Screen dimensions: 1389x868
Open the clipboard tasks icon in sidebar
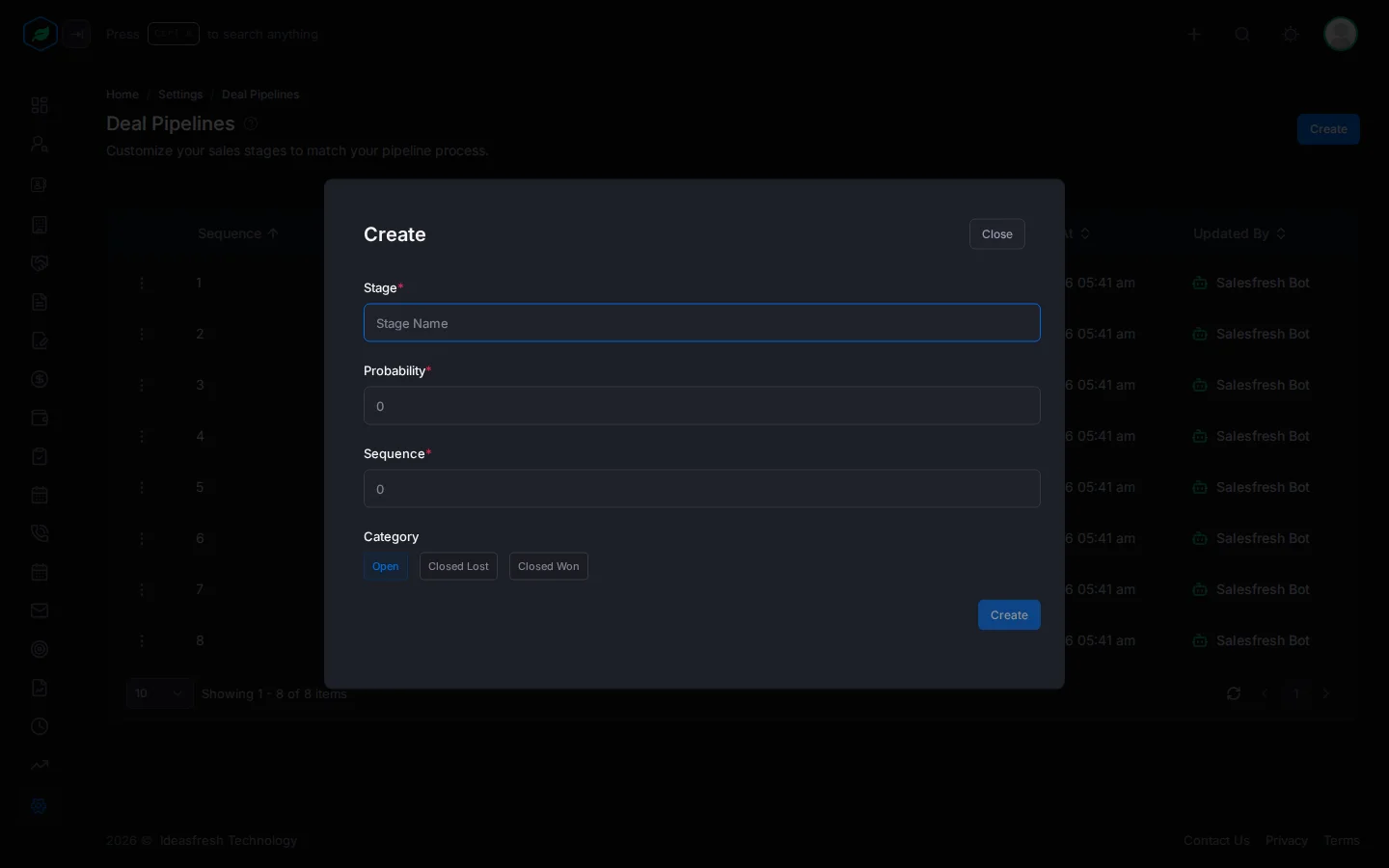pyautogui.click(x=40, y=456)
